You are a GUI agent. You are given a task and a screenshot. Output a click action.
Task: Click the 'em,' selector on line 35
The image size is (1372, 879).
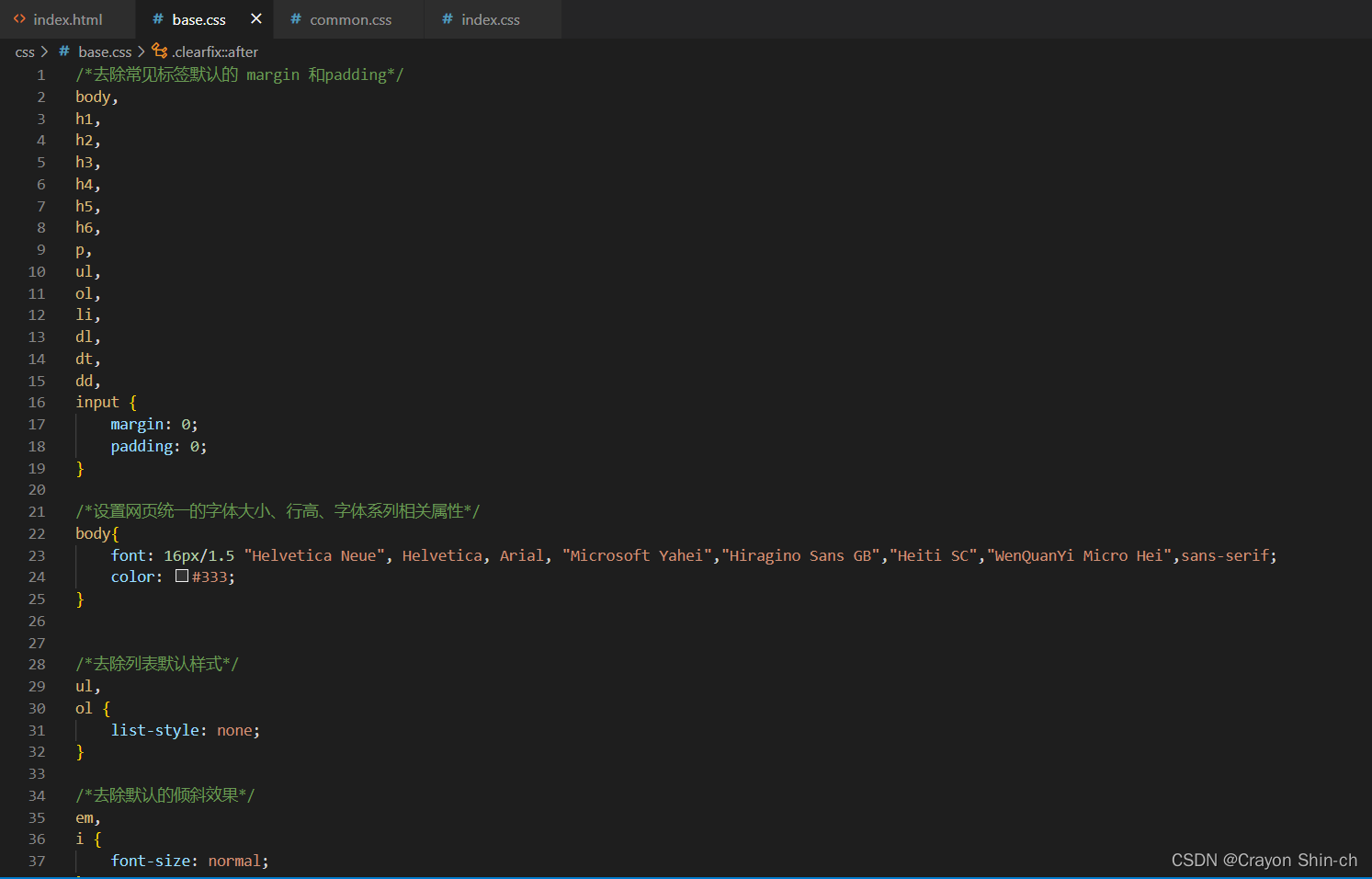(88, 818)
